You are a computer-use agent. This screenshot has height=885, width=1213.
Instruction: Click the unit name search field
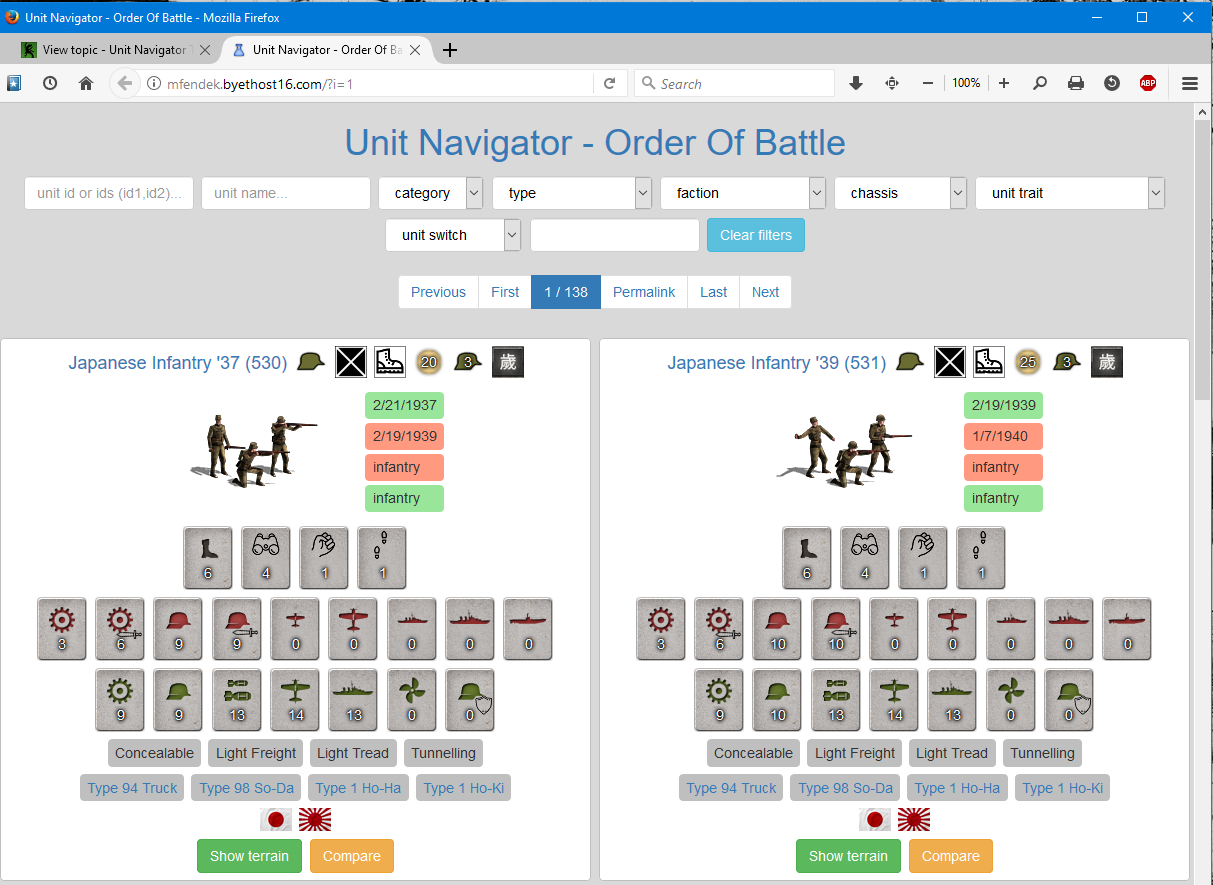[286, 193]
